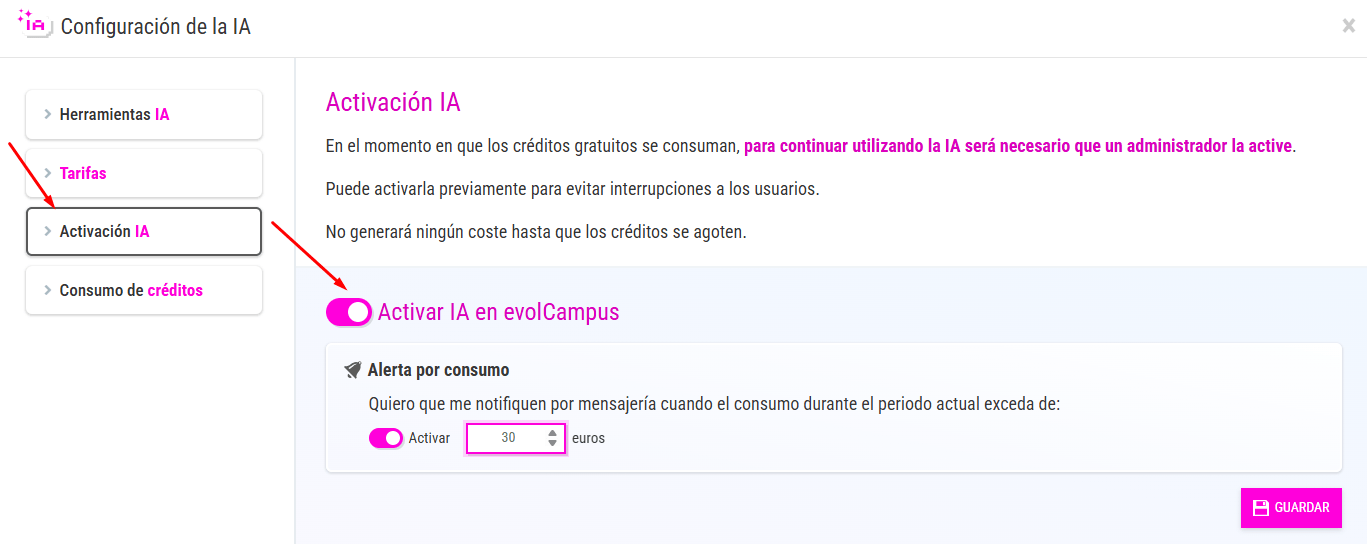Click the chevron beside Activación IA

click(x=48, y=232)
